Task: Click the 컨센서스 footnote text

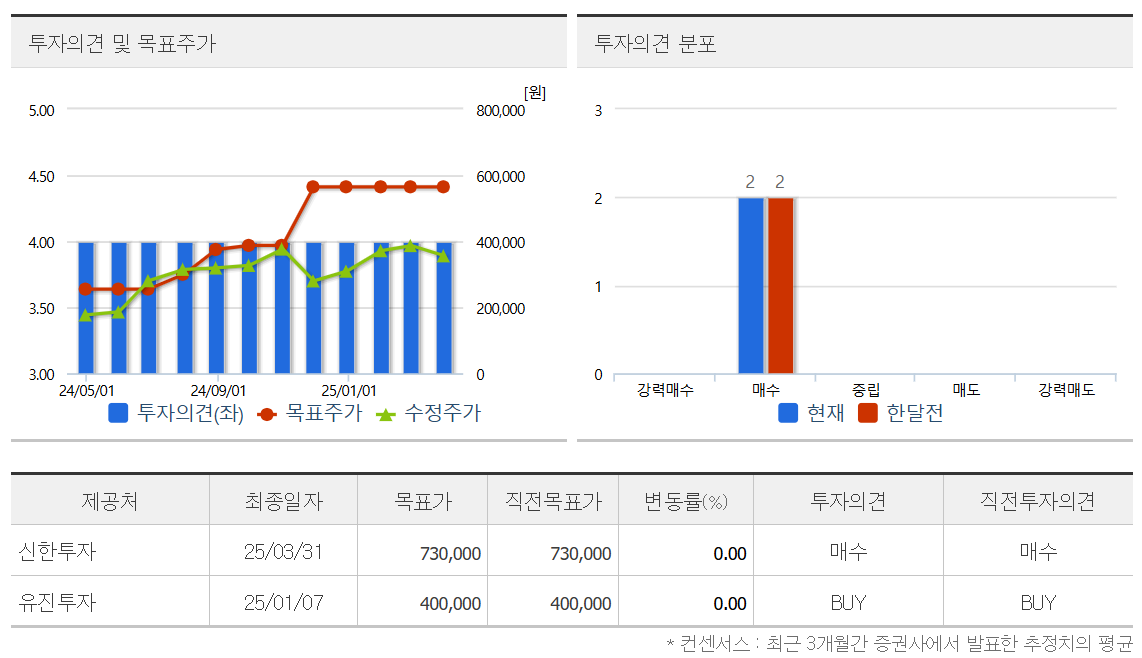Action: (899, 643)
